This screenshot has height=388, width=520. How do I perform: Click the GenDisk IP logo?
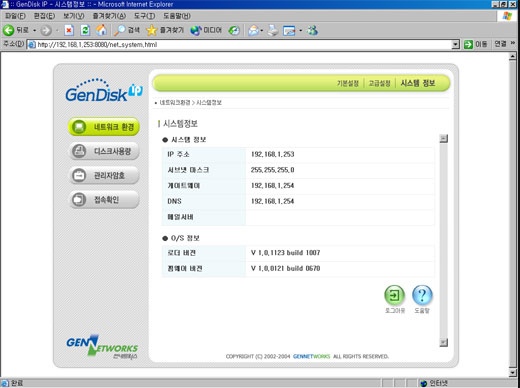pos(104,91)
